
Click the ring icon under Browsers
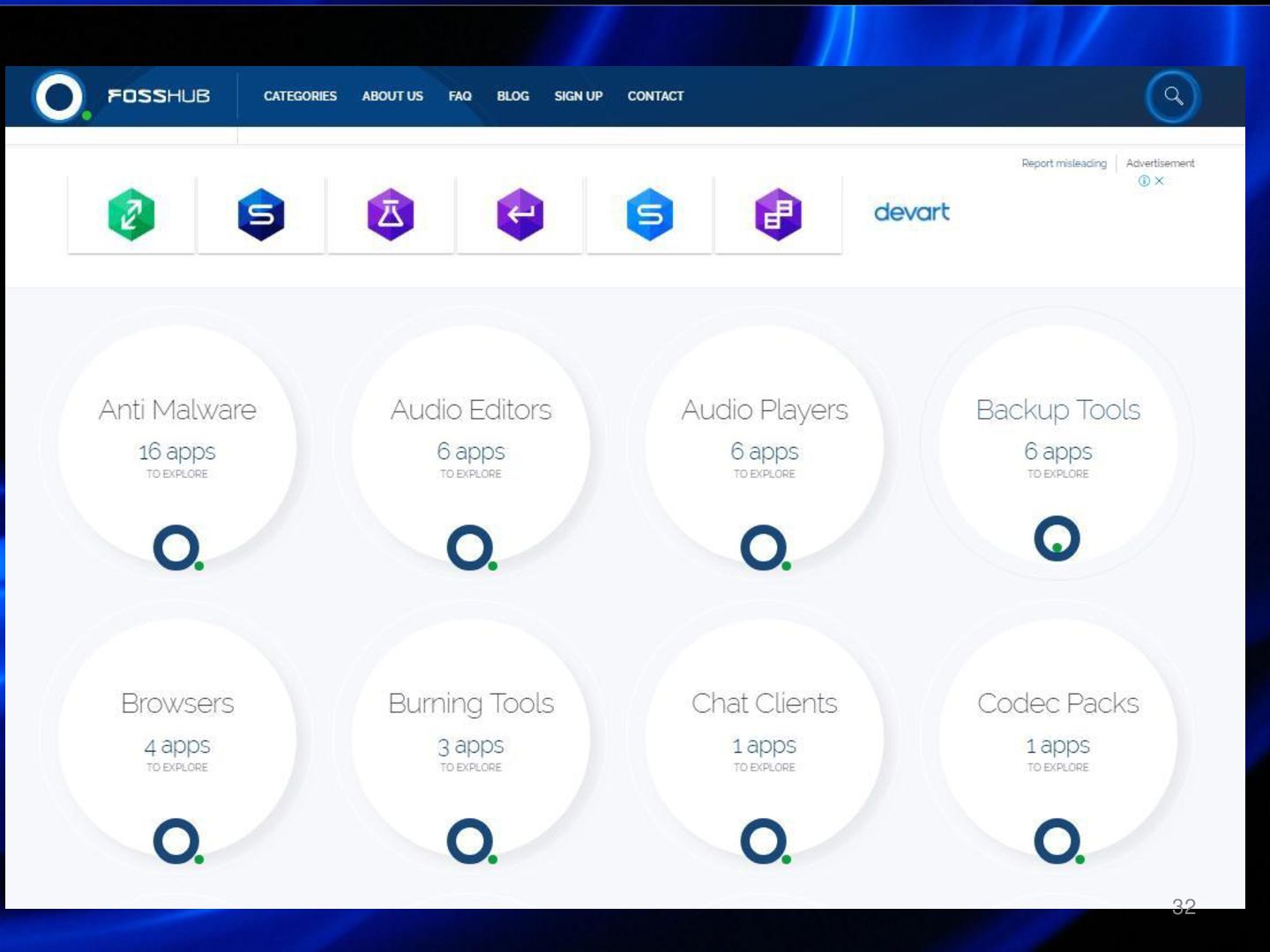[x=177, y=842]
